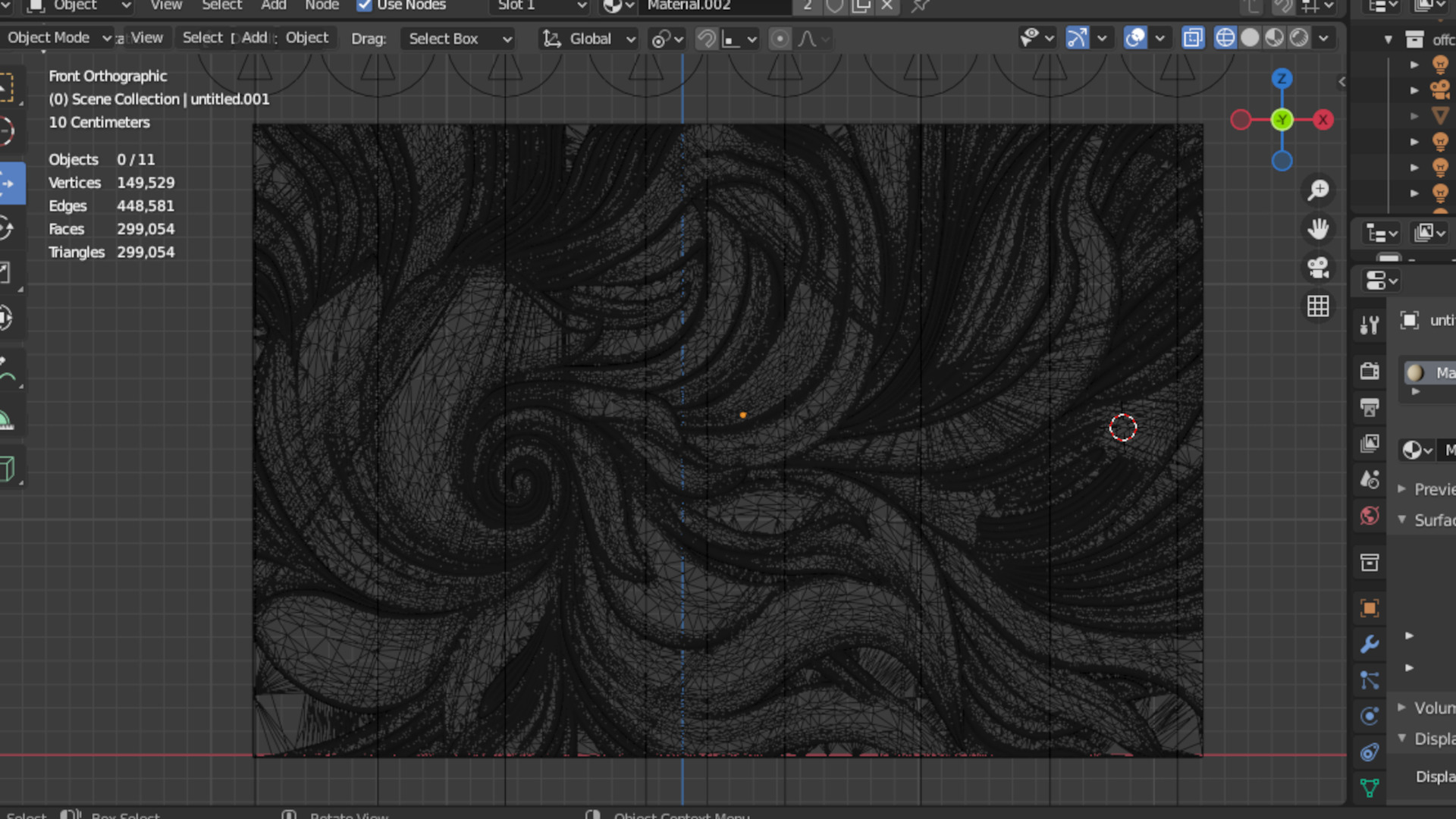Switch to Wireframe viewport shading
The image size is (1456, 819).
point(1225,38)
